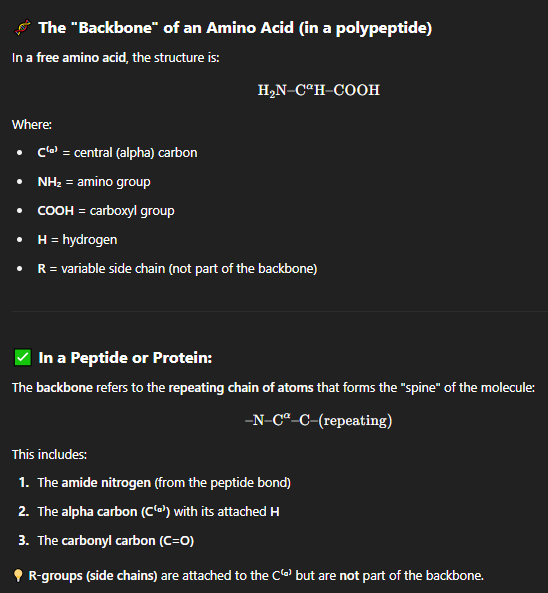Click the Backbone of an Amino Acid heading
The height and width of the screenshot is (593, 548).
tap(235, 28)
